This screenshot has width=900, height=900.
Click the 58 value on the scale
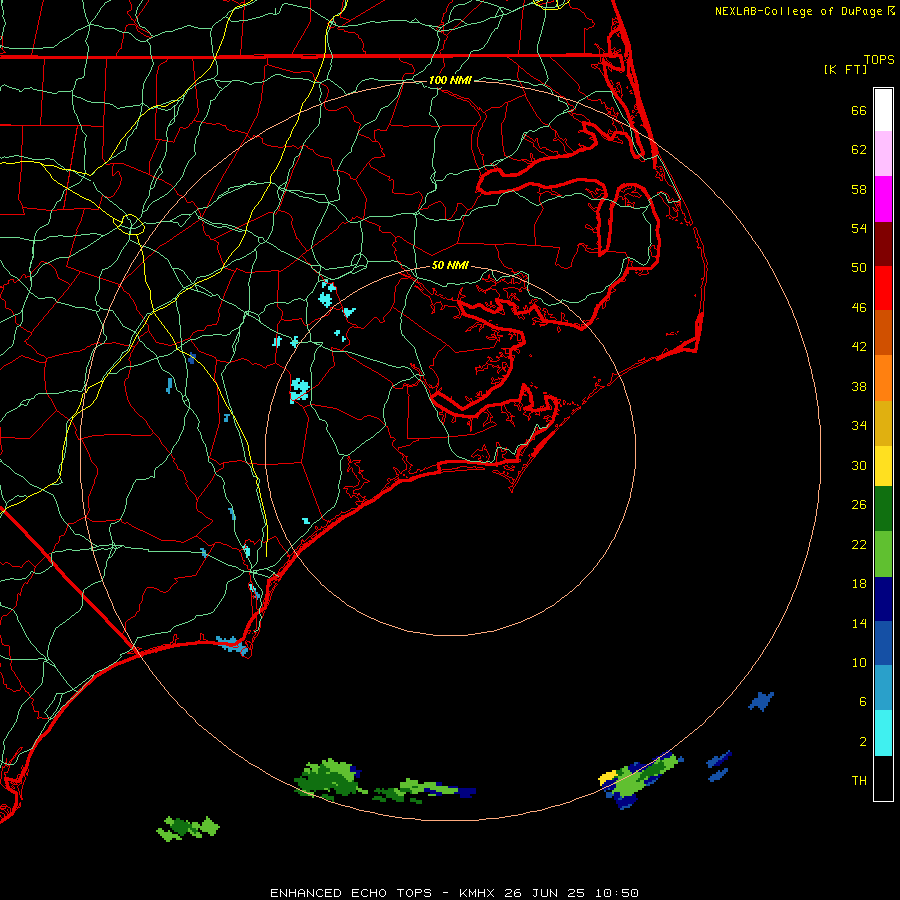point(859,189)
